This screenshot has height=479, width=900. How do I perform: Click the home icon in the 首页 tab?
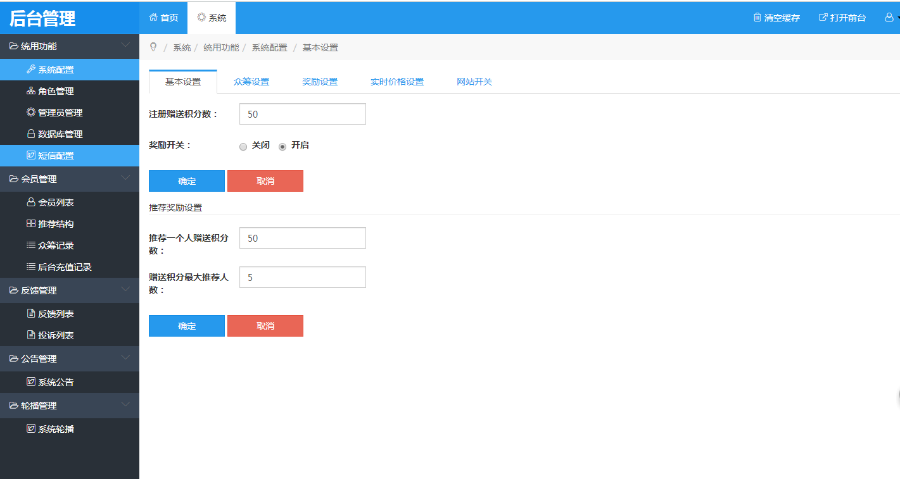(153, 18)
